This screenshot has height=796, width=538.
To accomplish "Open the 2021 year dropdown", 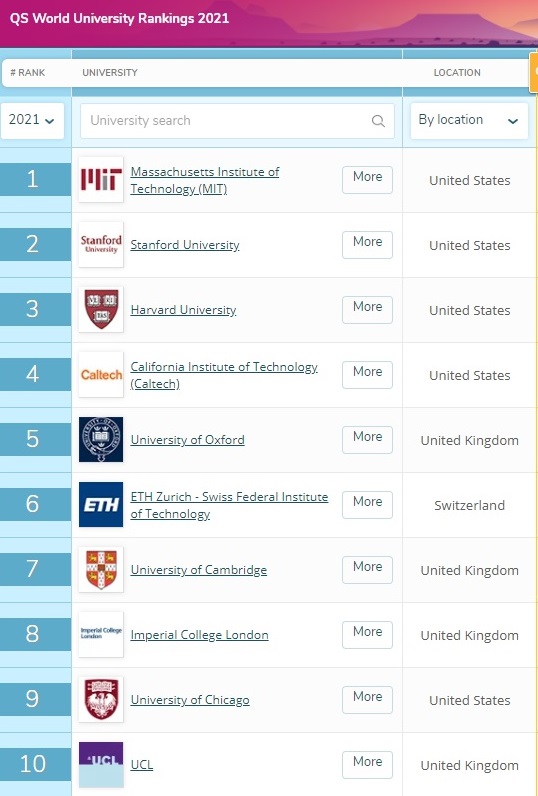I will [32, 120].
